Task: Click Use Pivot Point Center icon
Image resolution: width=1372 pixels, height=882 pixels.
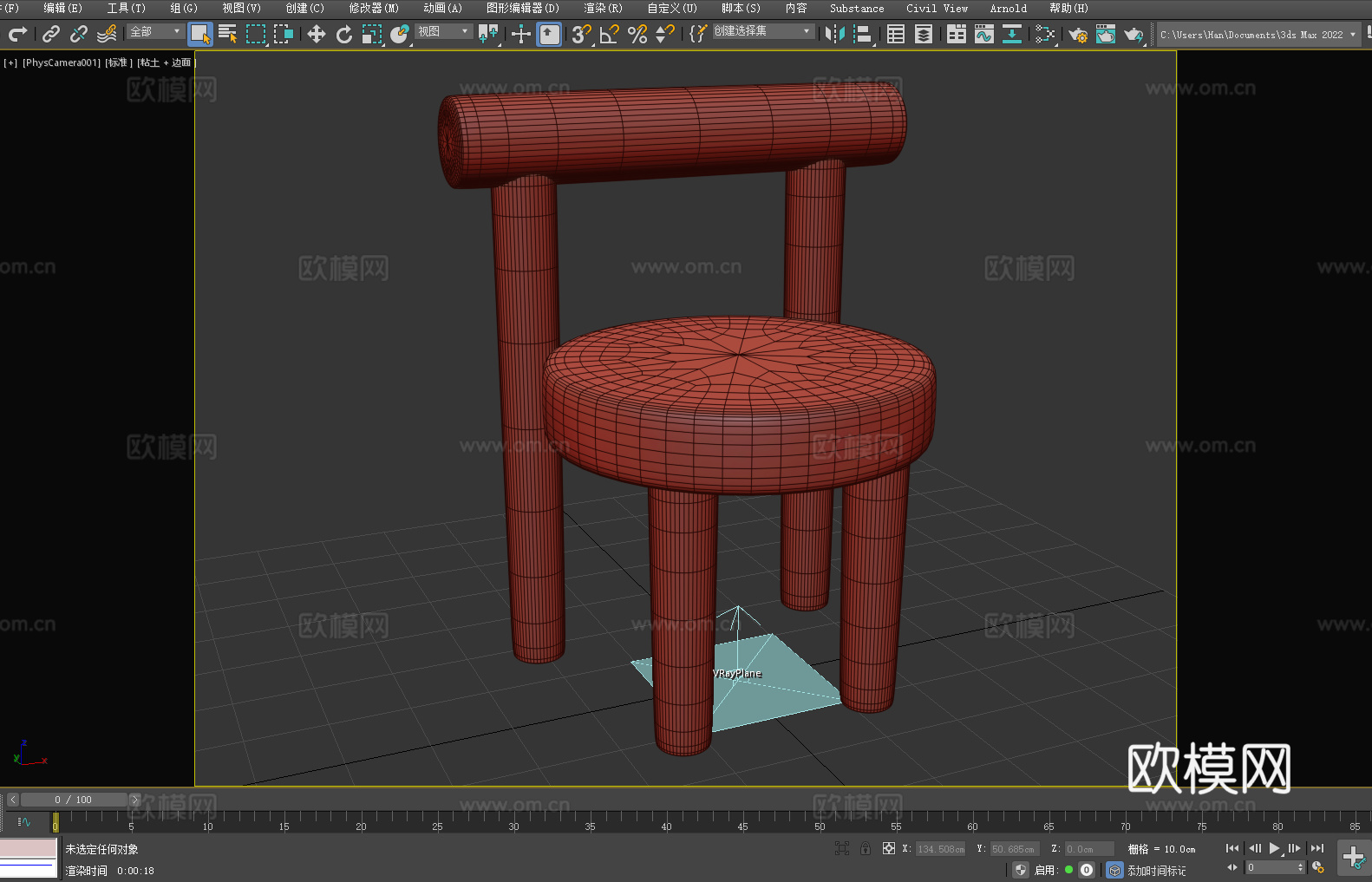Action: tap(488, 35)
